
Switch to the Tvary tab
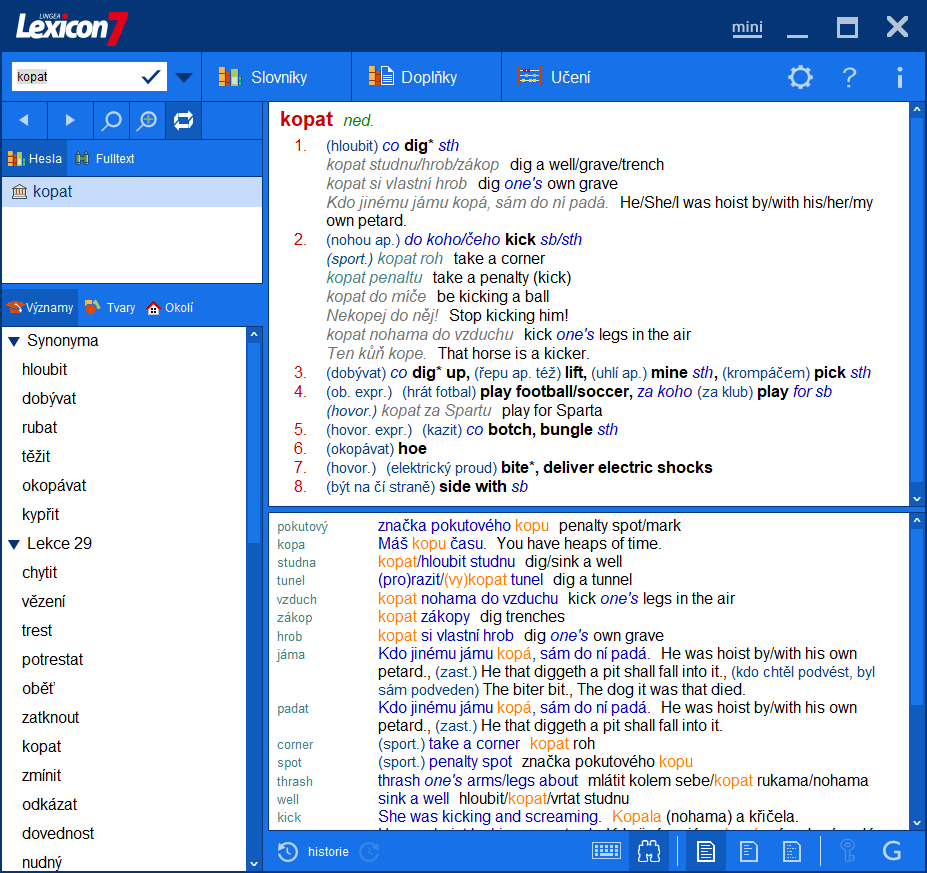point(110,307)
